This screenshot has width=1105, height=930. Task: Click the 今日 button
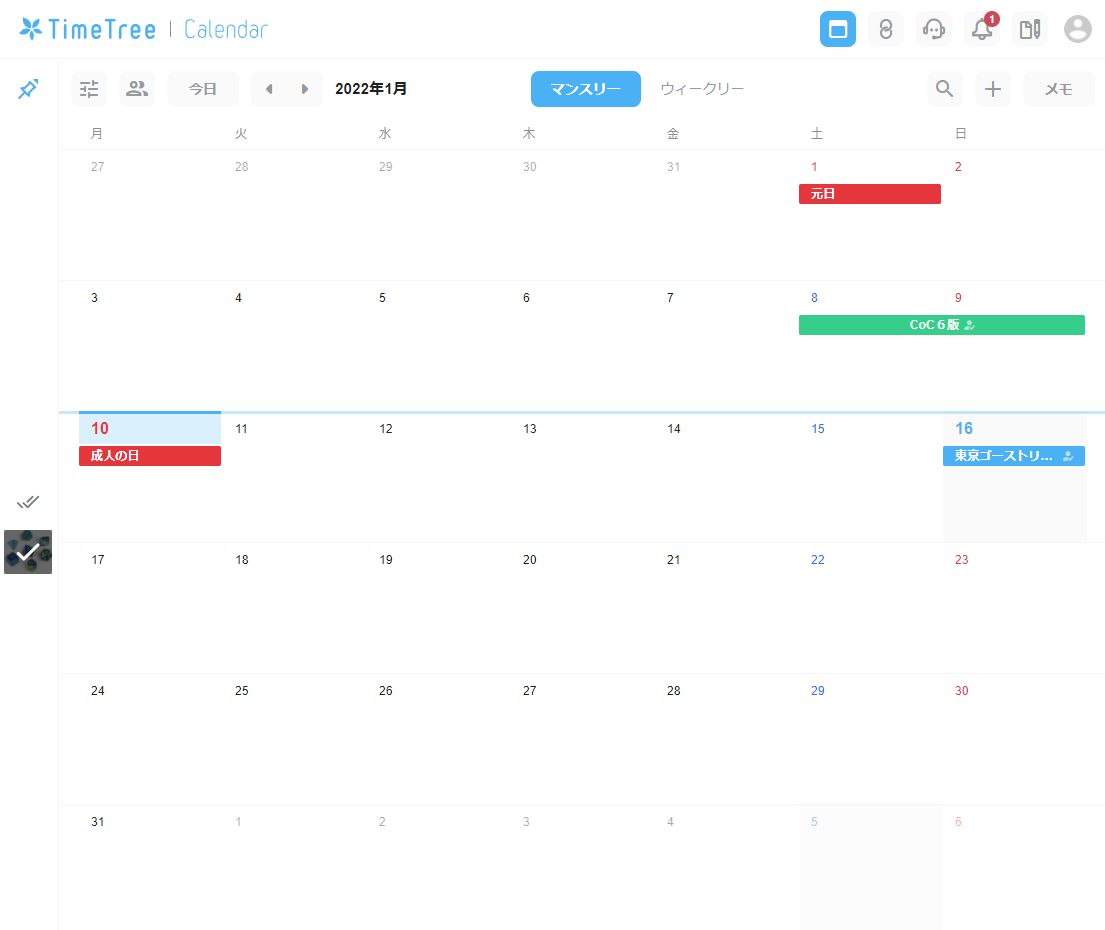[x=203, y=89]
